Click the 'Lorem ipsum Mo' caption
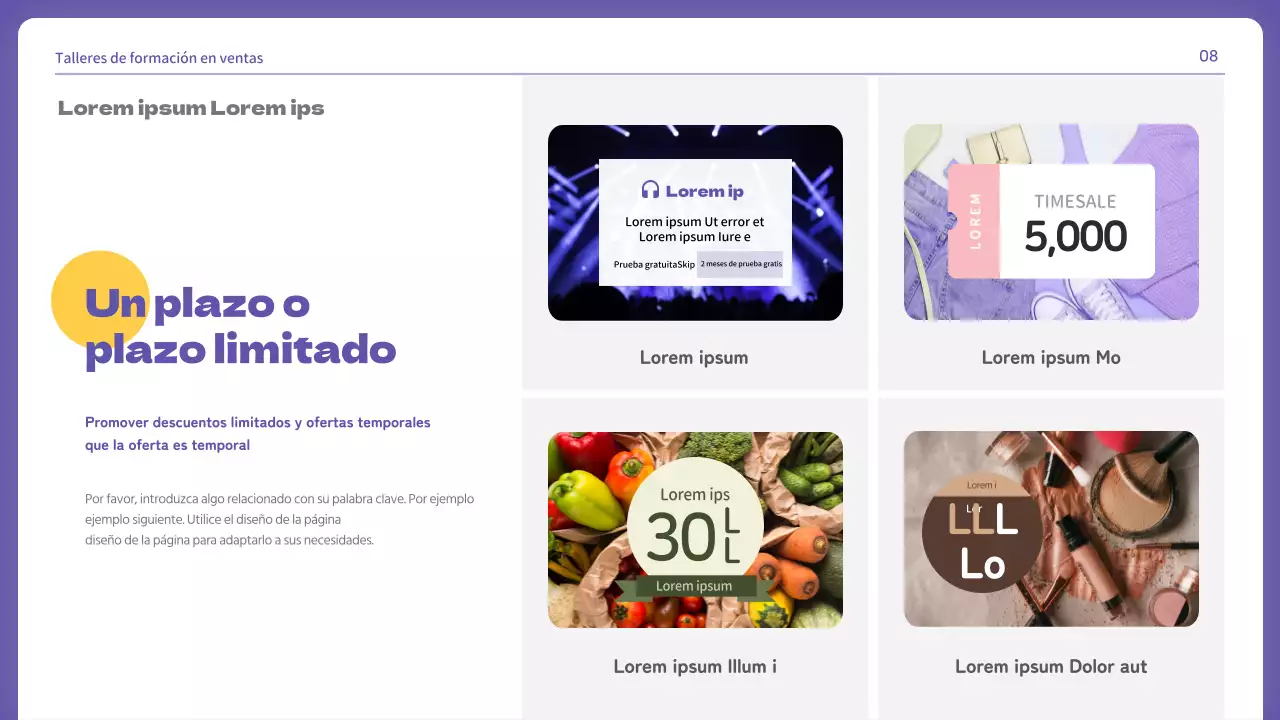 [1051, 358]
